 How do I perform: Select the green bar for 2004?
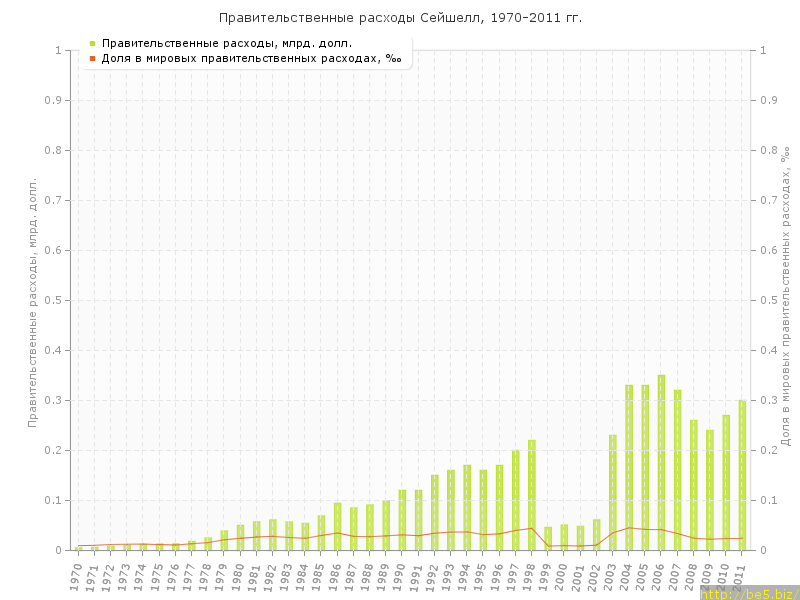click(629, 467)
